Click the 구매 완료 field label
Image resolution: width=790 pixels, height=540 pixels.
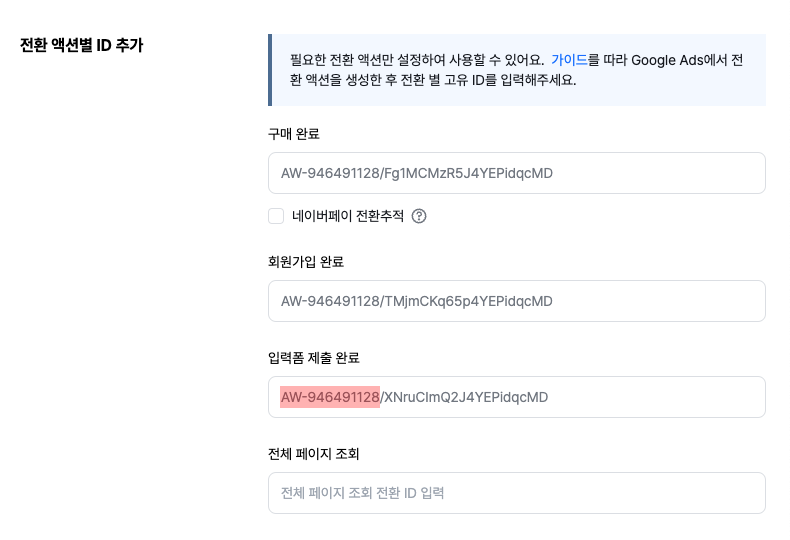coord(294,134)
